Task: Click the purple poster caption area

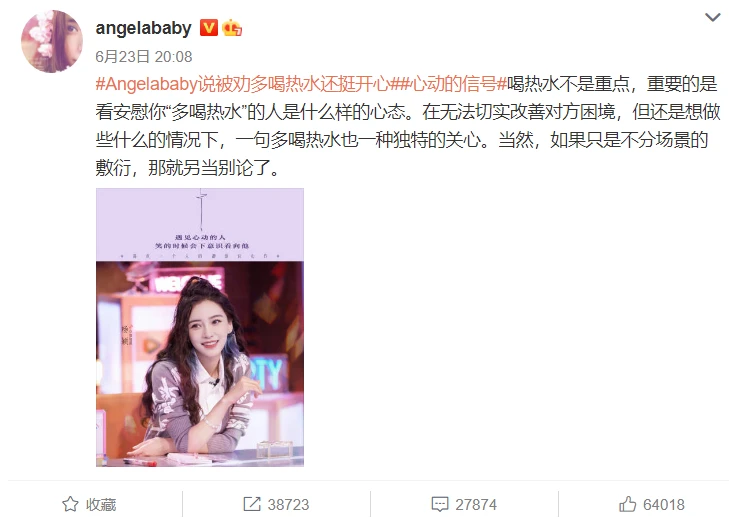Action: (x=200, y=225)
